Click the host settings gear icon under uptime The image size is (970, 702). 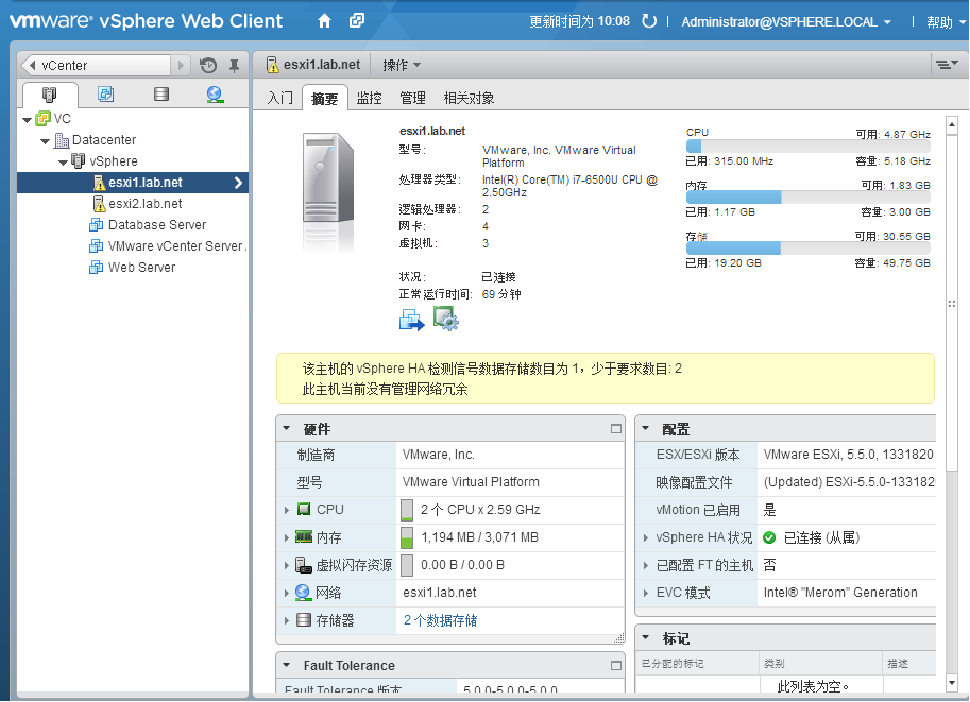445,319
